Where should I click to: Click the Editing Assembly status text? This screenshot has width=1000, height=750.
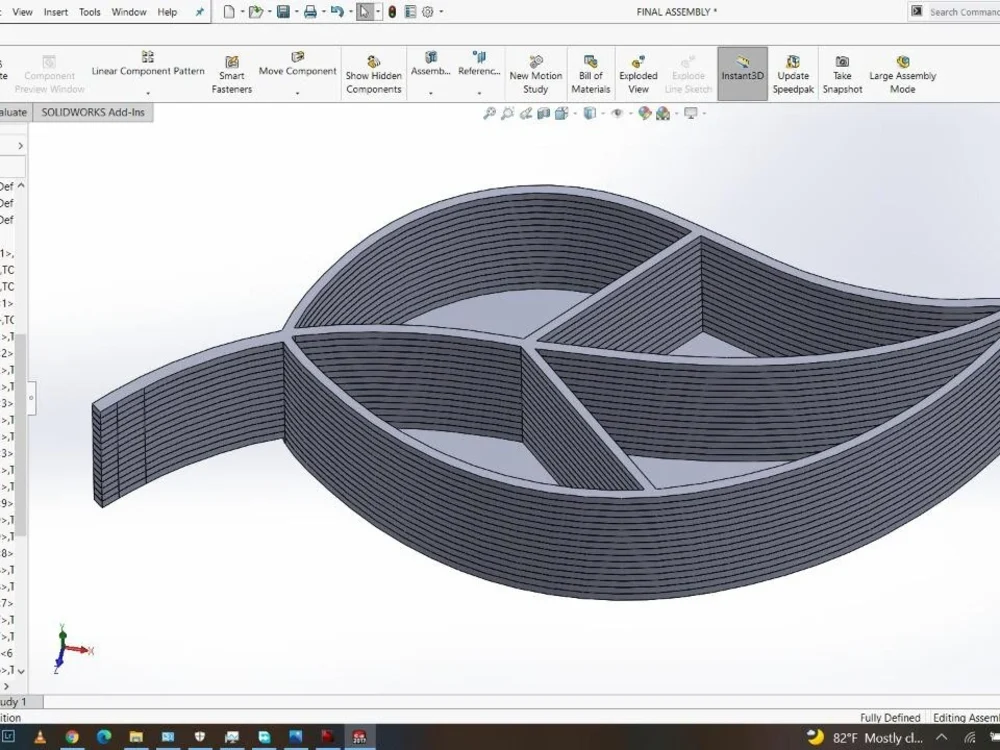click(x=966, y=717)
